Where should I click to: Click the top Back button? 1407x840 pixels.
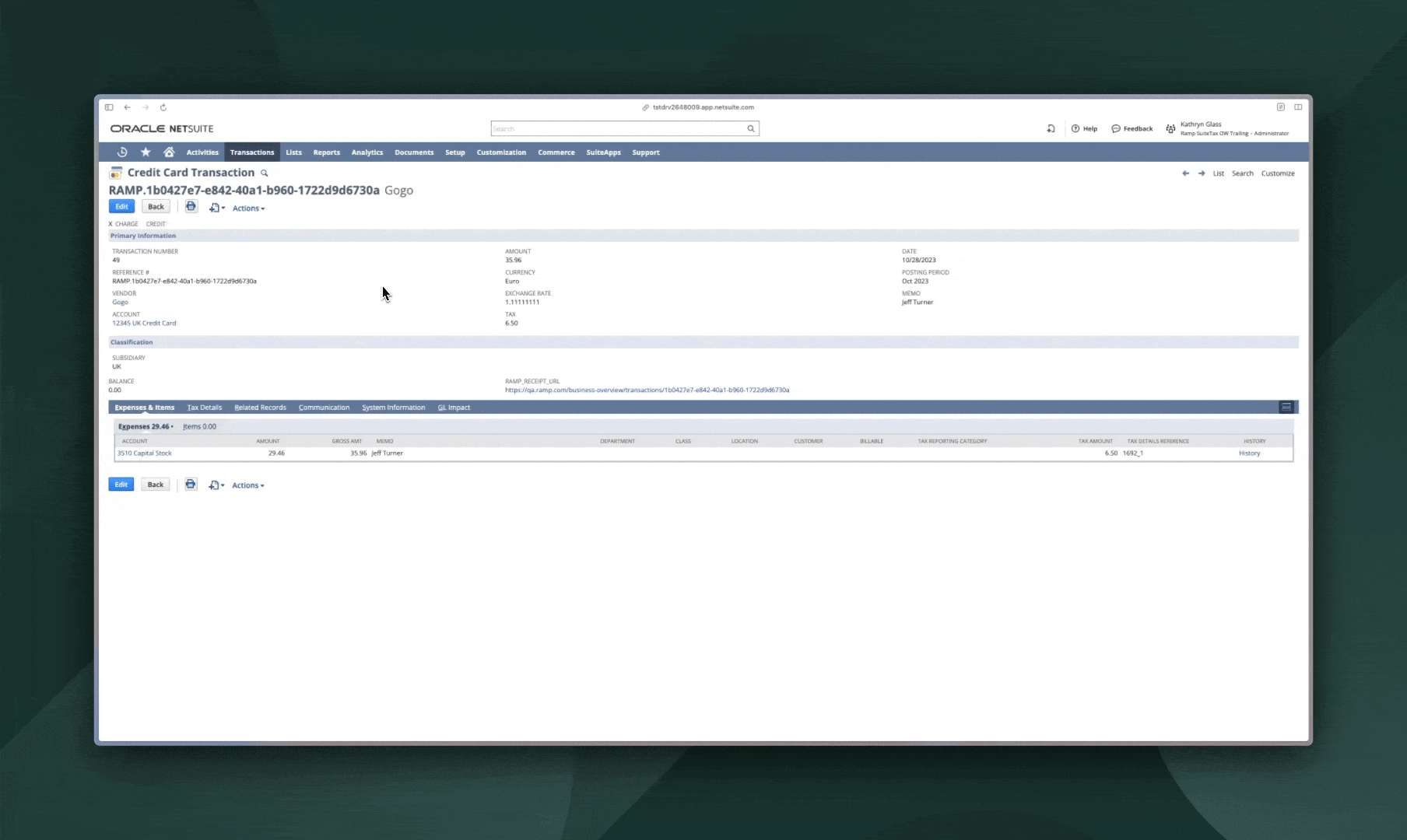pyautogui.click(x=156, y=206)
